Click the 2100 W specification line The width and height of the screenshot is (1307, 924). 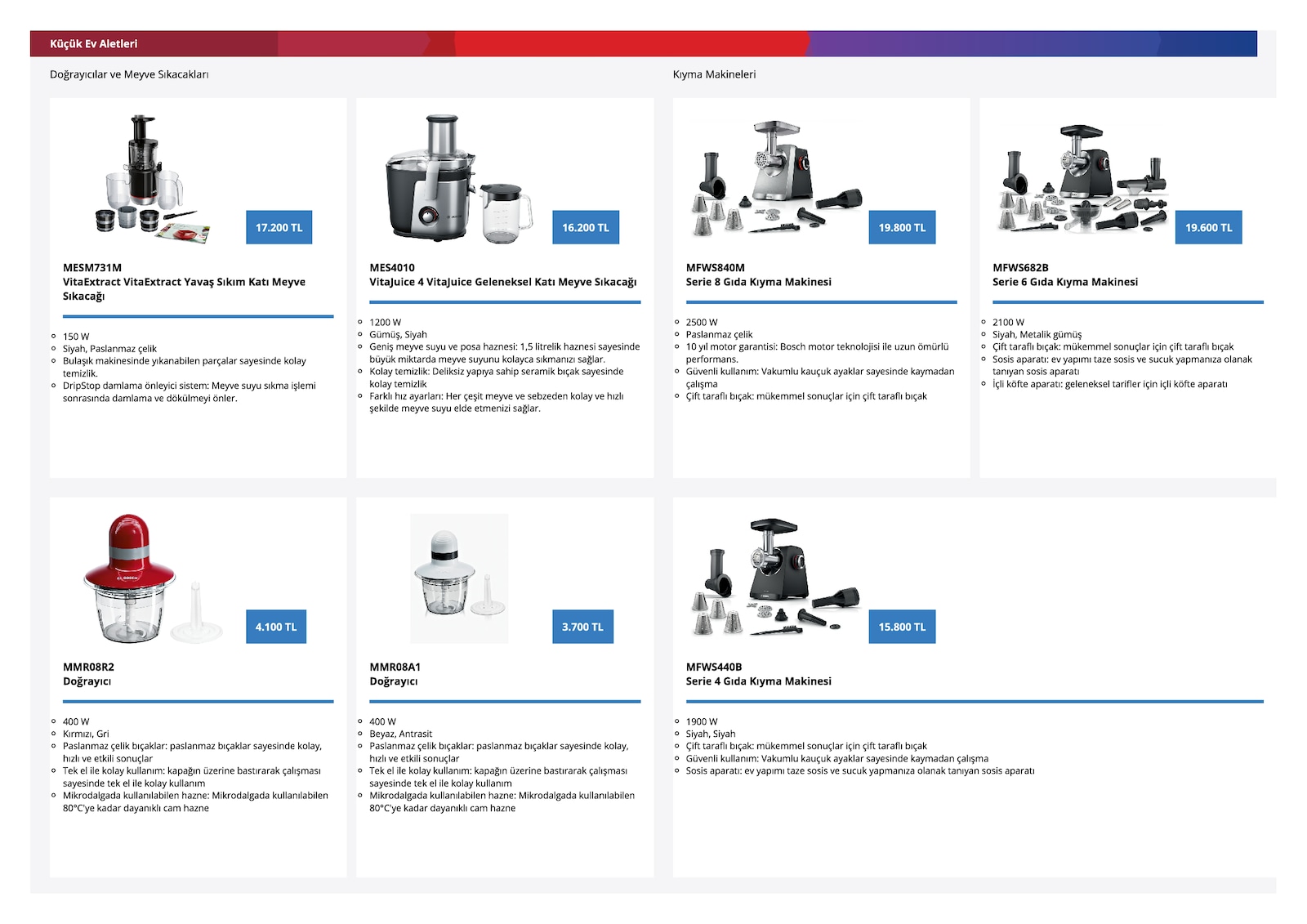[x=1008, y=322]
